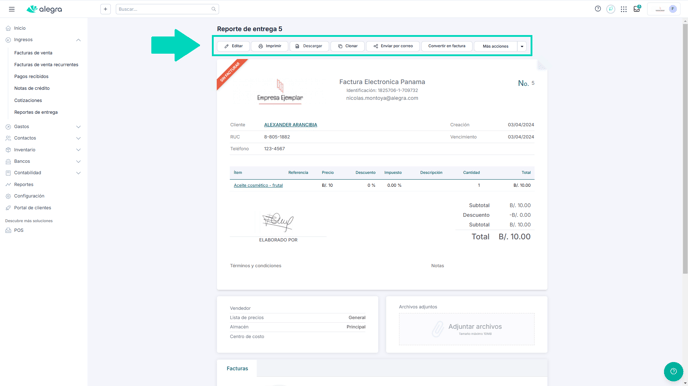The height and width of the screenshot is (386, 688).
Task: Click the Contabilidad sidebar icon
Action: (8, 173)
